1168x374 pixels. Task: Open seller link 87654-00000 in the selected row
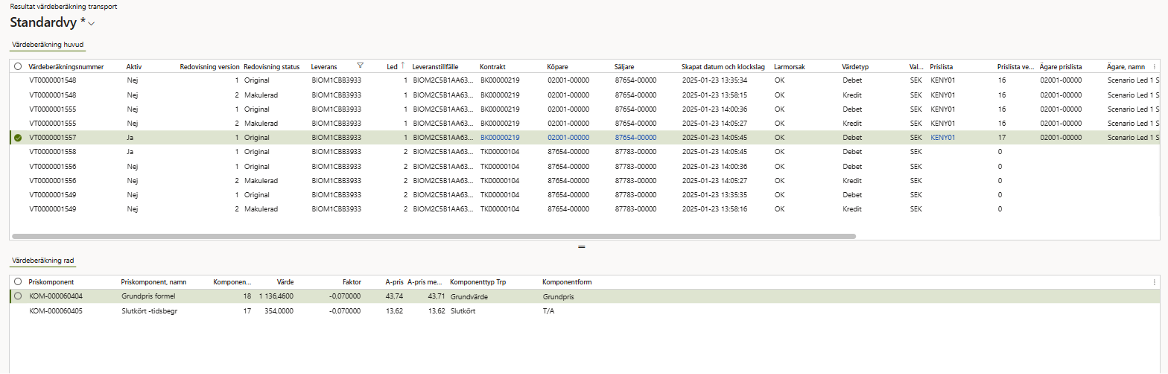click(x=635, y=137)
